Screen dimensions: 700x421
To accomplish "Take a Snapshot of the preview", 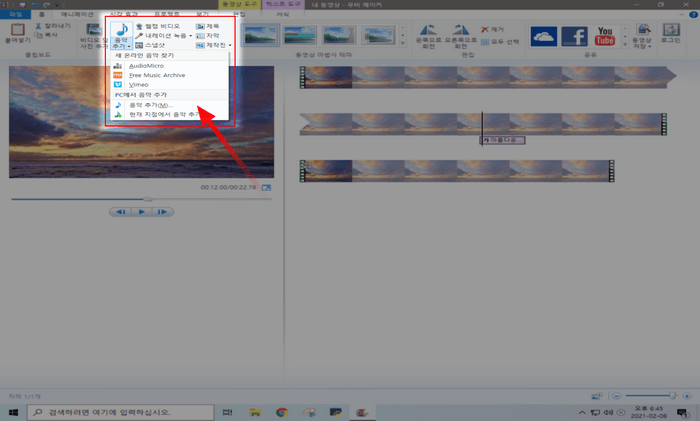I will click(150, 45).
